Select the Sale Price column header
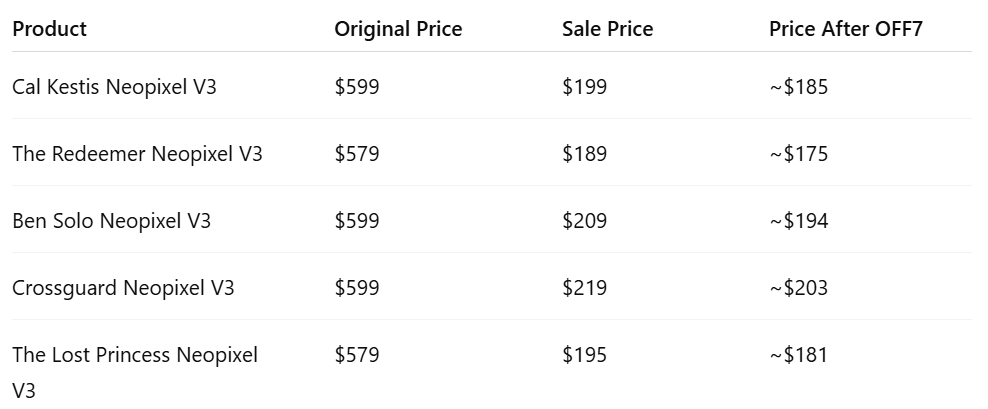The width and height of the screenshot is (988, 409). (607, 29)
